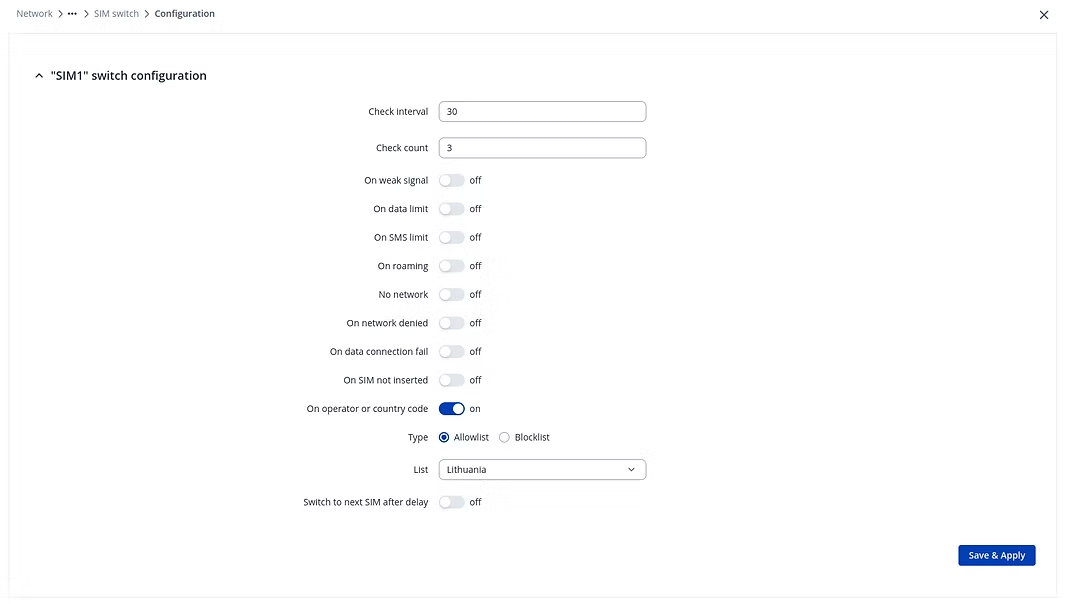Turn on the On data limit switch

point(452,209)
